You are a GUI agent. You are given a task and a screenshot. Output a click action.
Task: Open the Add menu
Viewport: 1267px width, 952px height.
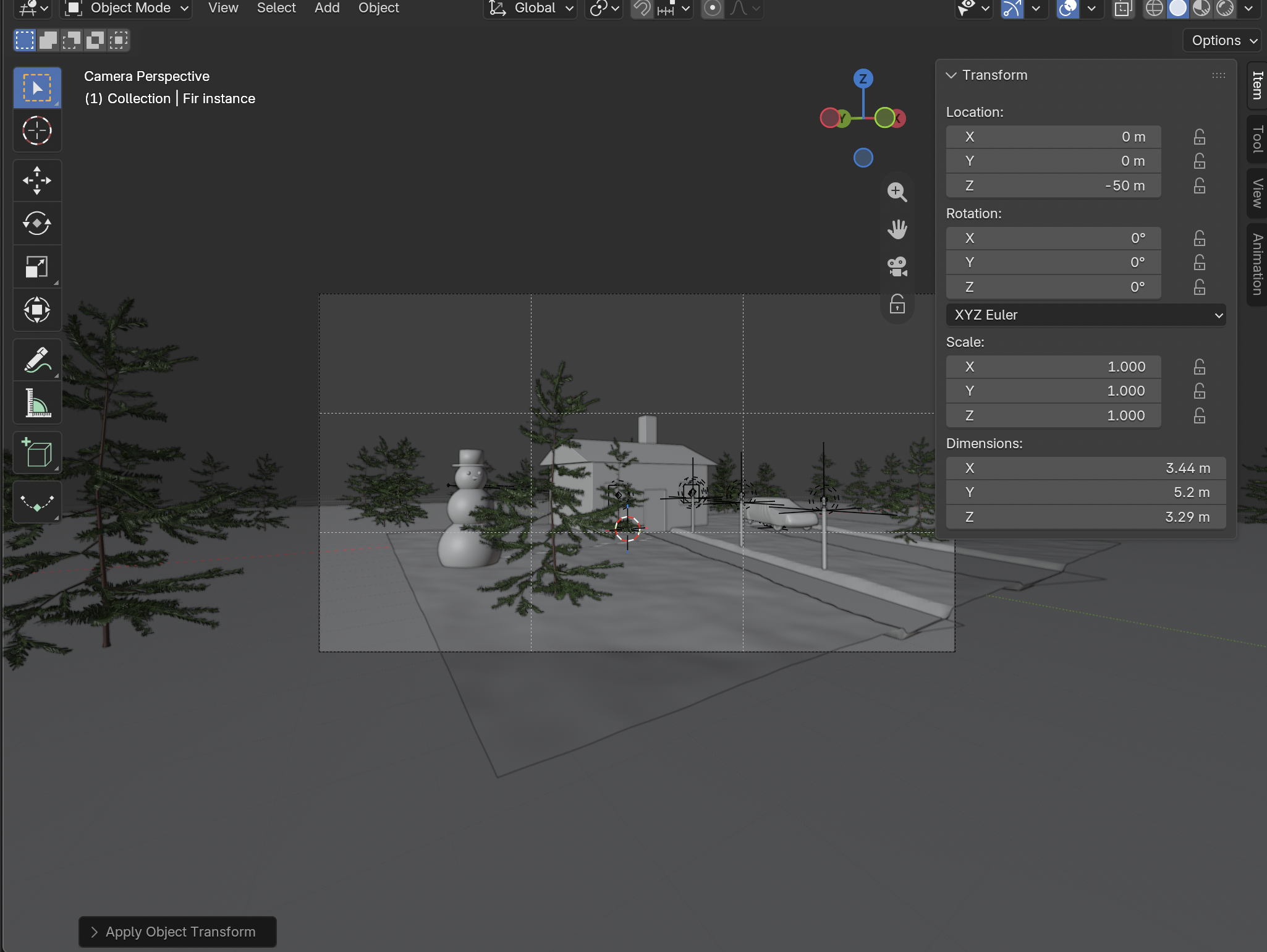point(327,8)
